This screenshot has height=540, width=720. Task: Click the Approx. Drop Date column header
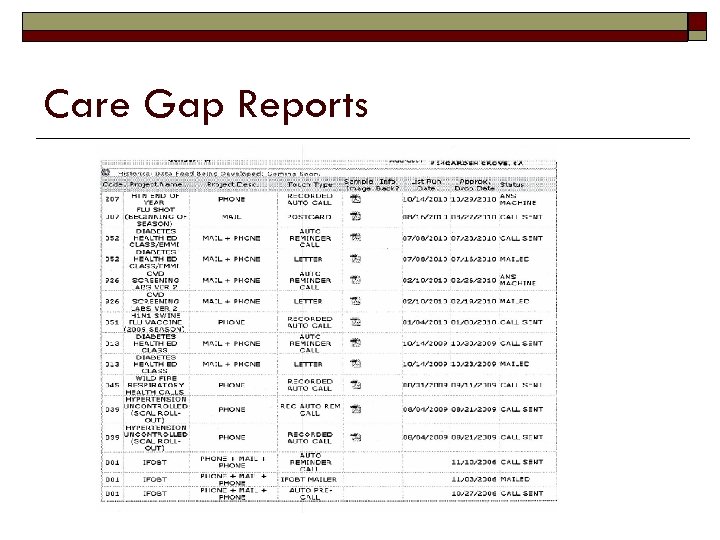pos(474,185)
